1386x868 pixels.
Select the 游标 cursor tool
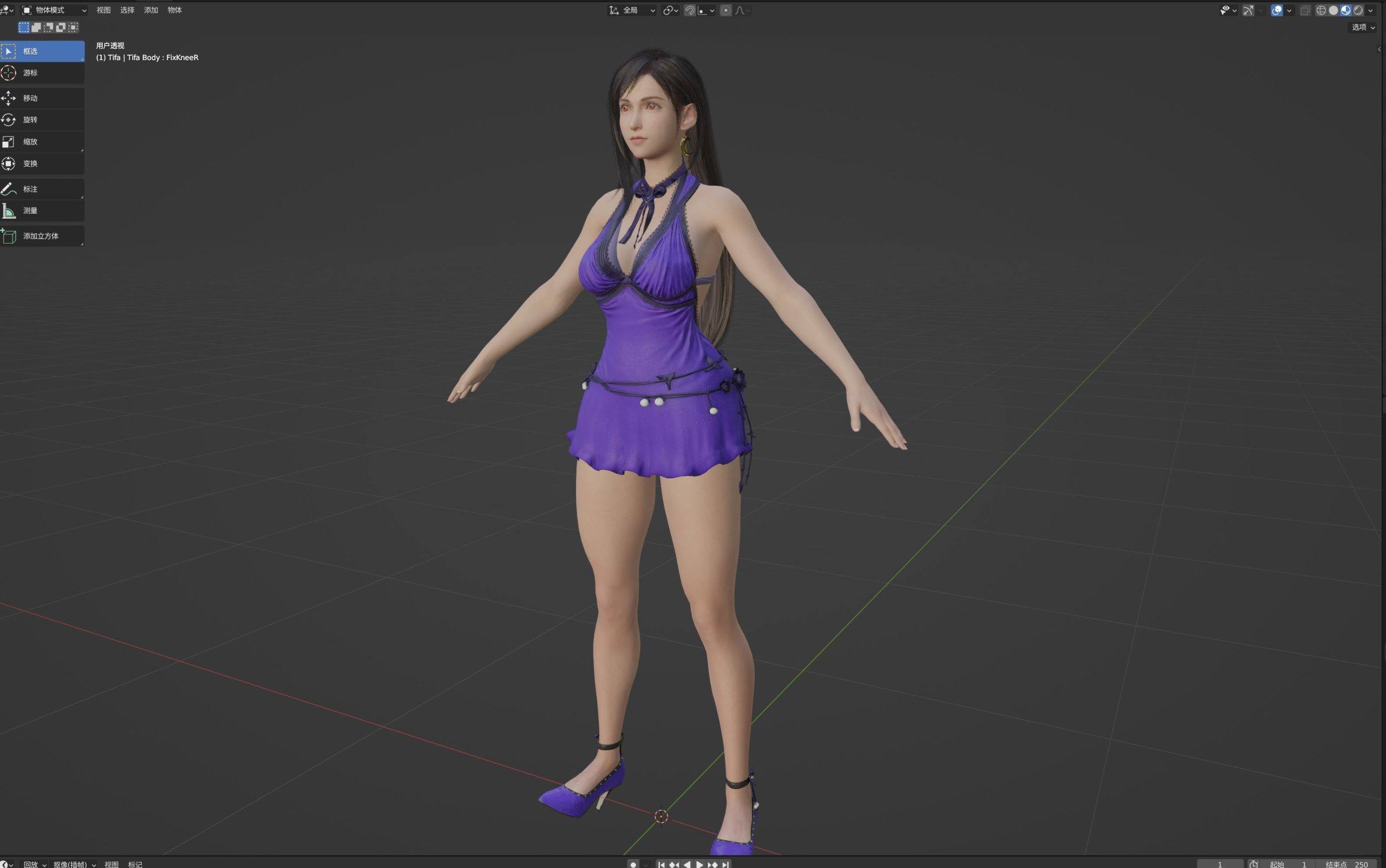pos(42,73)
